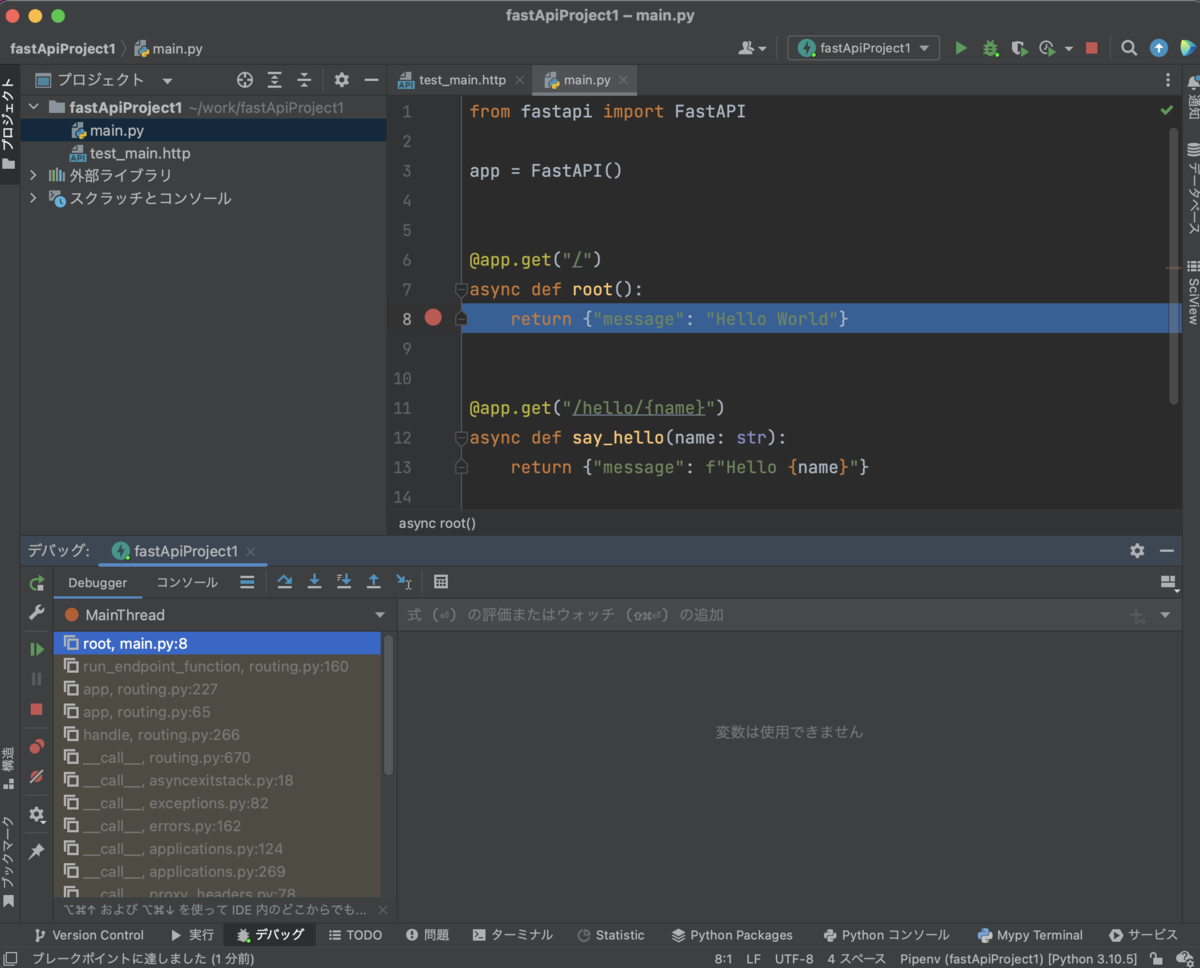Viewport: 1200px width, 968px height.
Task: Expand all nodes in the Project panel
Action: (x=274, y=80)
